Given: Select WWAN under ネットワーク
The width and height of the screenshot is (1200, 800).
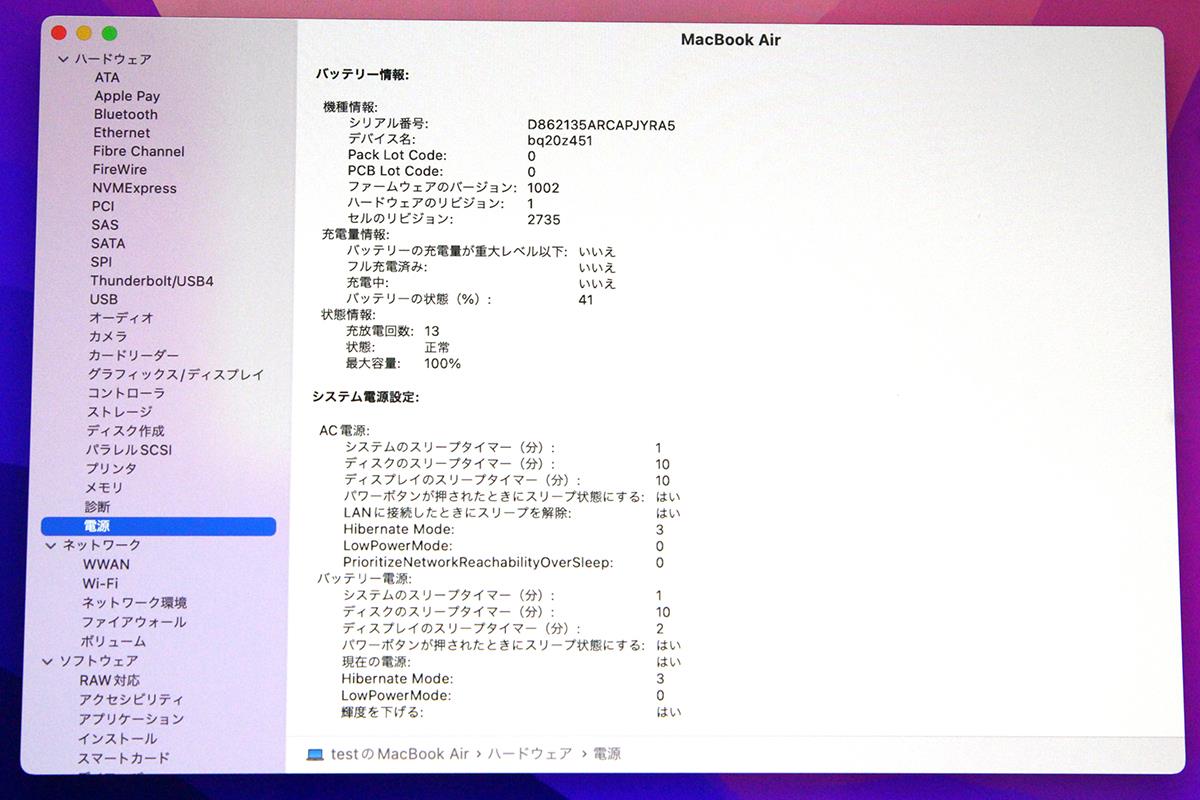Looking at the screenshot, I should click(107, 564).
